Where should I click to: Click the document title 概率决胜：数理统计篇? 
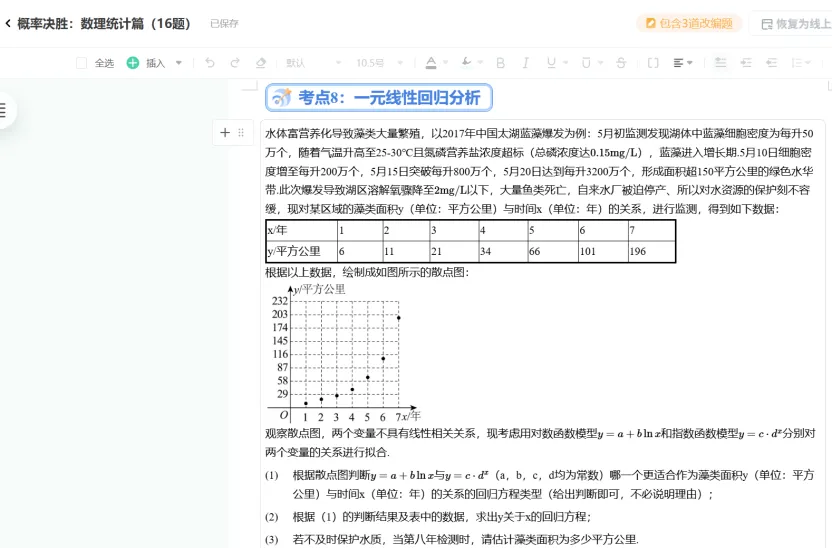pyautogui.click(x=104, y=23)
